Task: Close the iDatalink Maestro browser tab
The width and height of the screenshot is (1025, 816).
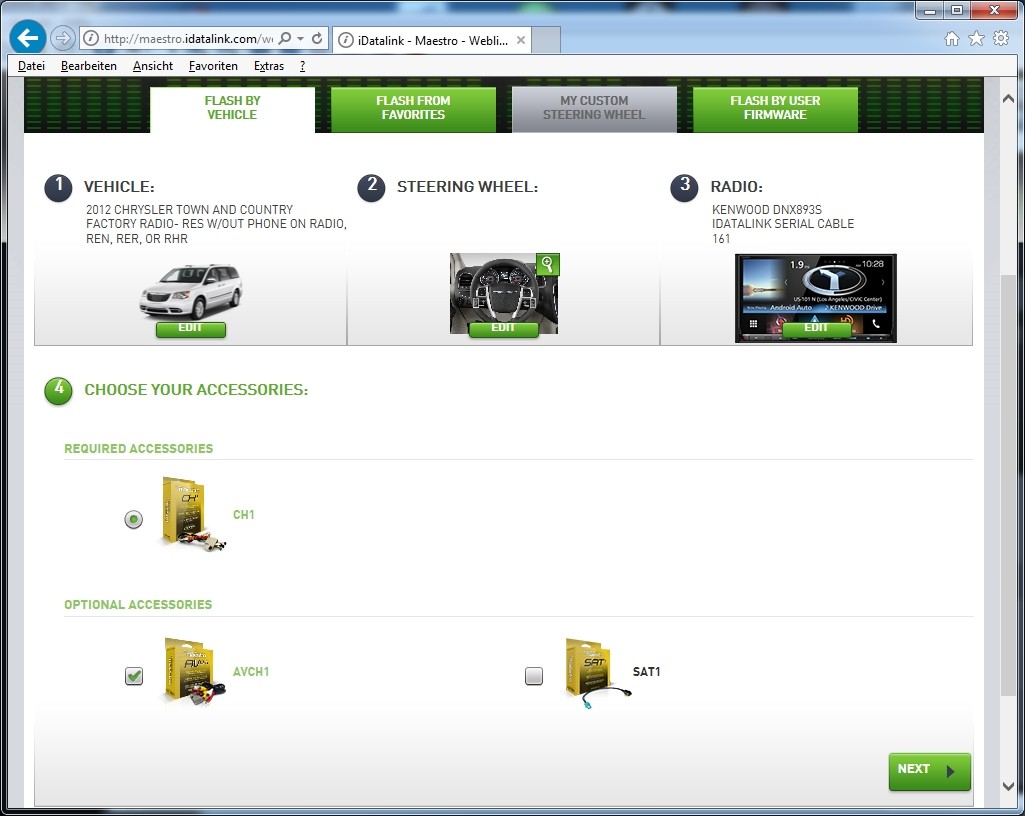Action: [520, 40]
